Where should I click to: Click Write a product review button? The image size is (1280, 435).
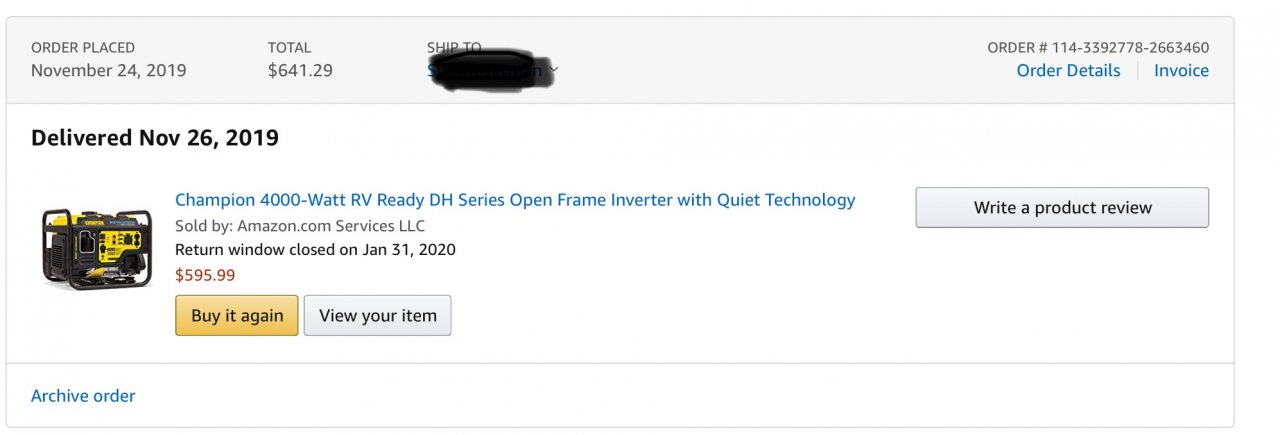(1062, 208)
